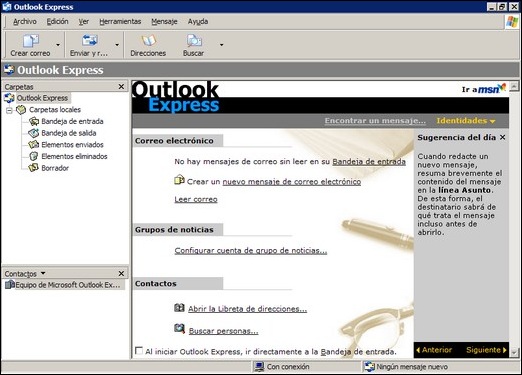
Task: Enable going directly to Bandeja de entrada on startup
Action: pos(139,351)
